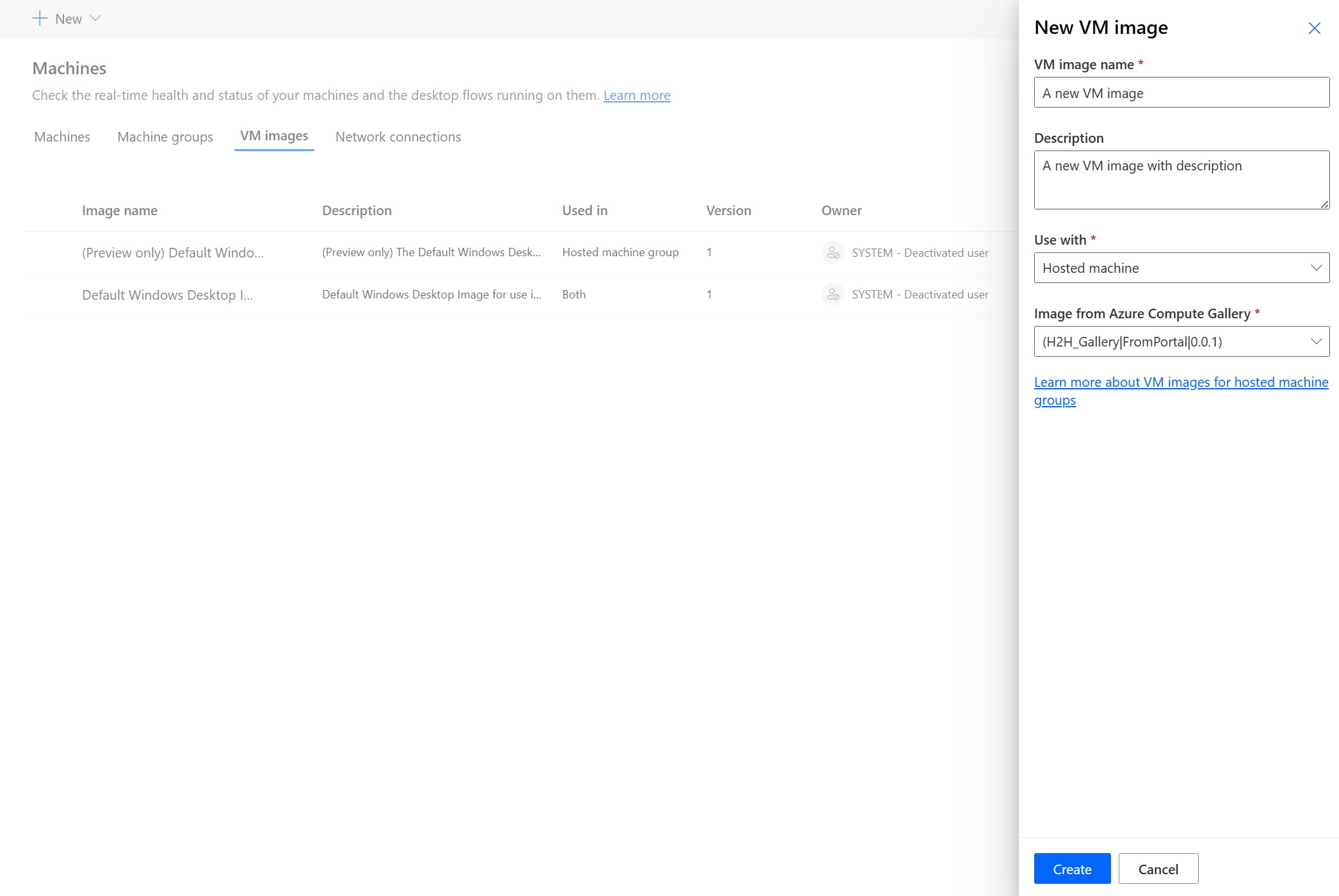Switch to Machine groups tab
Screen dimensions: 1339x896
(x=165, y=136)
